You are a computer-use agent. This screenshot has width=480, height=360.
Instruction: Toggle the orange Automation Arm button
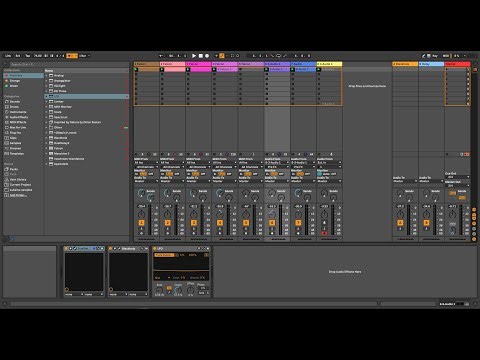pyautogui.click(x=222, y=56)
